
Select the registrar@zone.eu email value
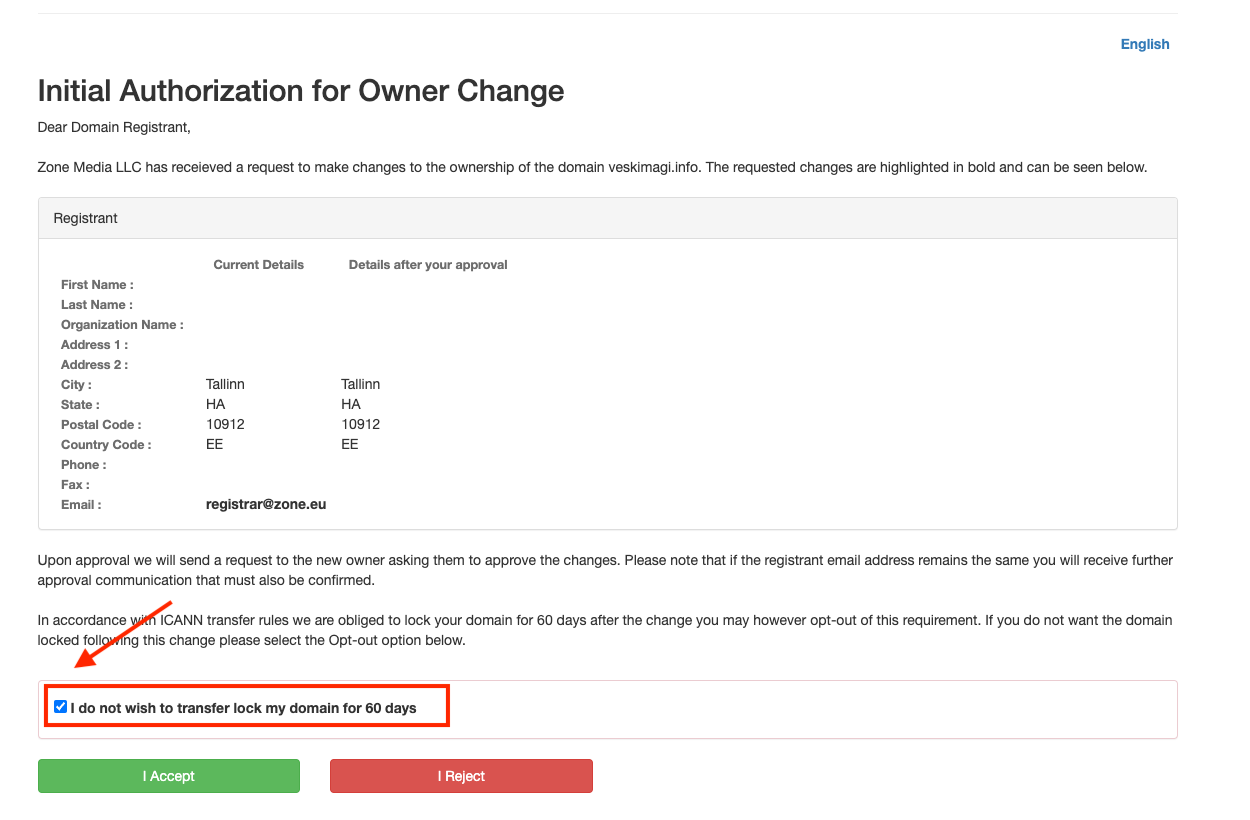click(x=266, y=505)
